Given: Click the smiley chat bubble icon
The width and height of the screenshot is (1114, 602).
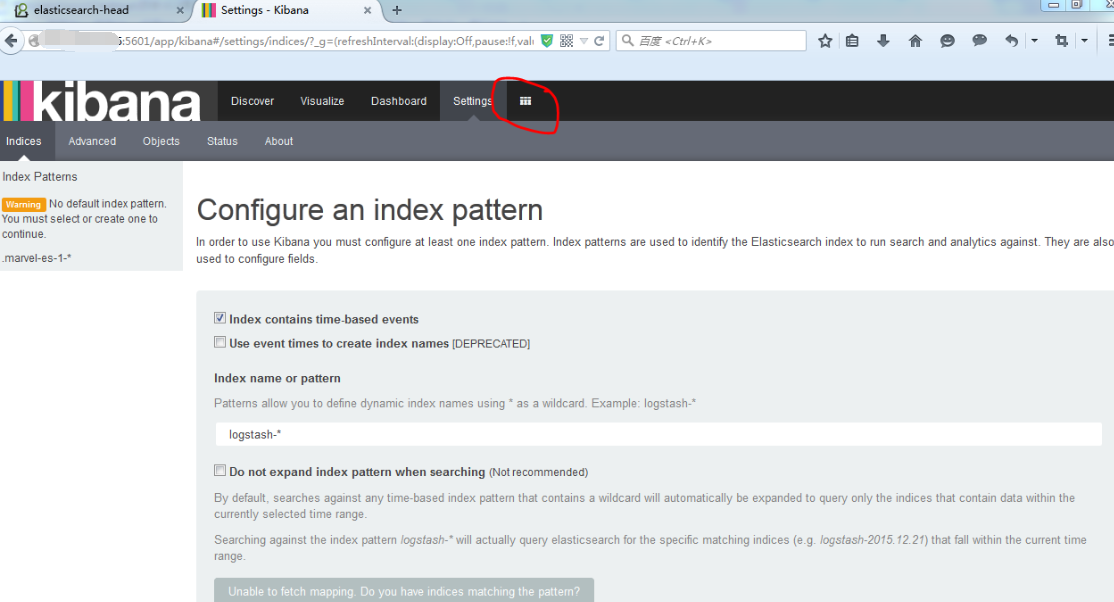Looking at the screenshot, I should pos(947,41).
